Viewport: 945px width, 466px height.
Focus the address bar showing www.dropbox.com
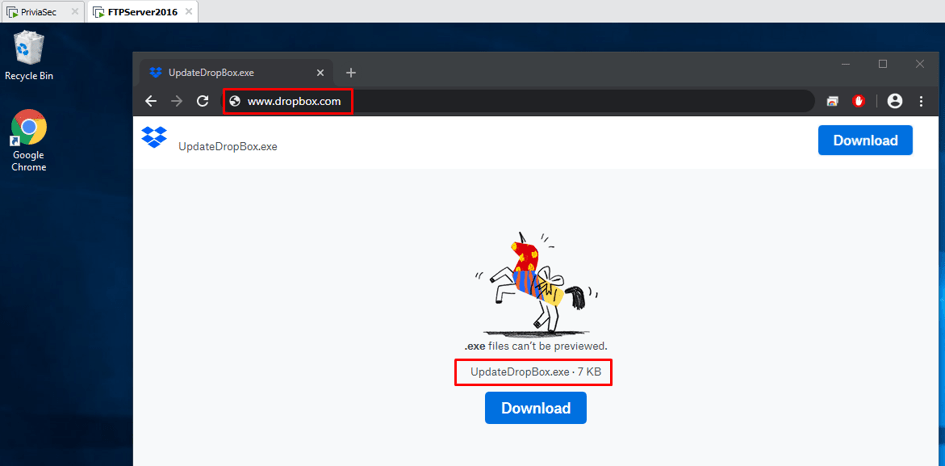518,101
